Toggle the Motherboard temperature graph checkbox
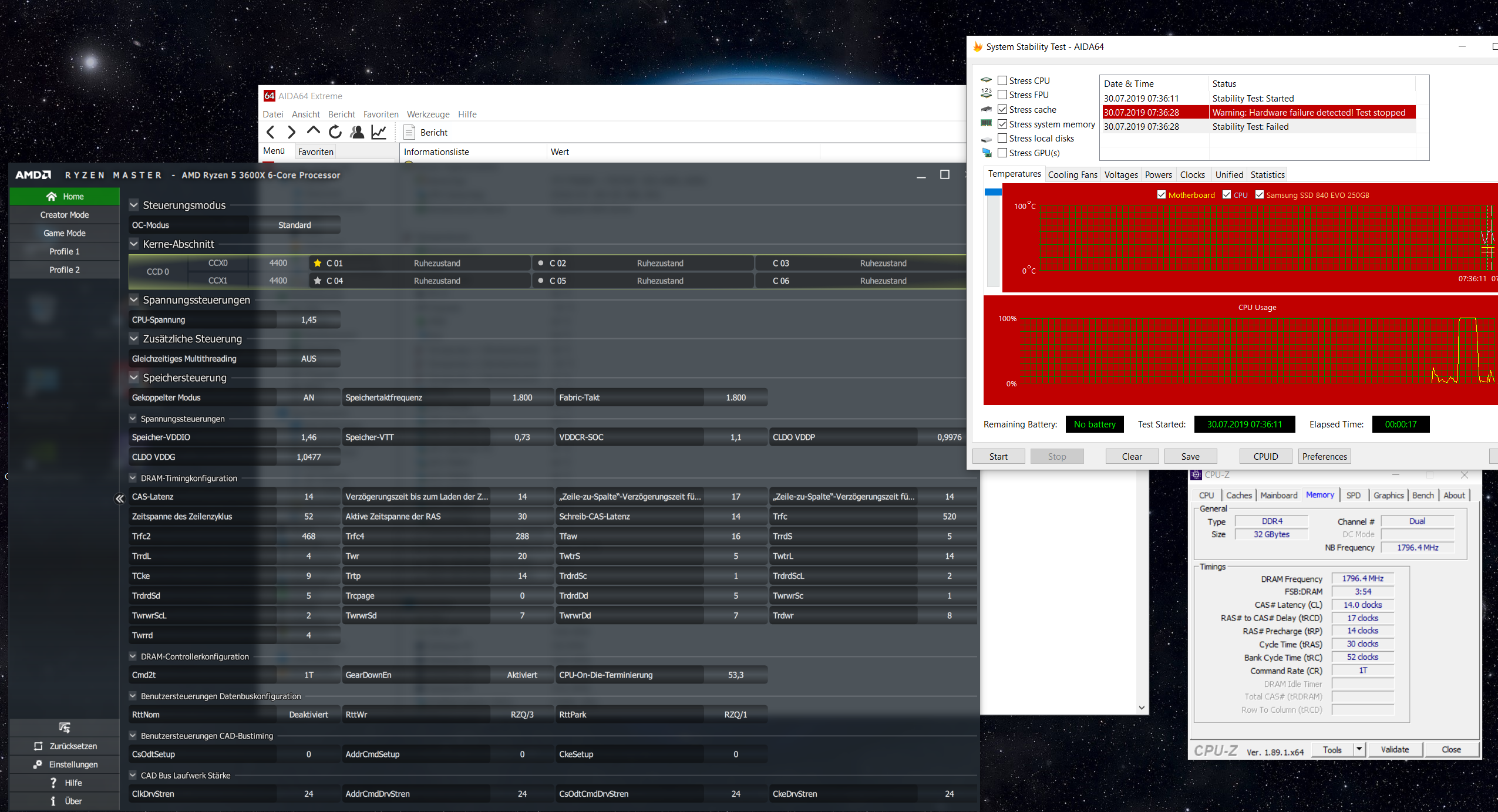Screen dimensions: 1498x812 pos(1161,195)
